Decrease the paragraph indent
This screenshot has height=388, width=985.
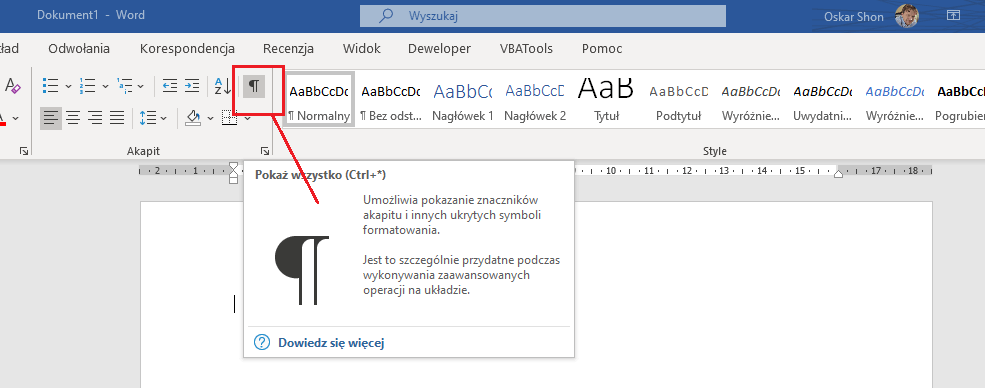coord(170,85)
